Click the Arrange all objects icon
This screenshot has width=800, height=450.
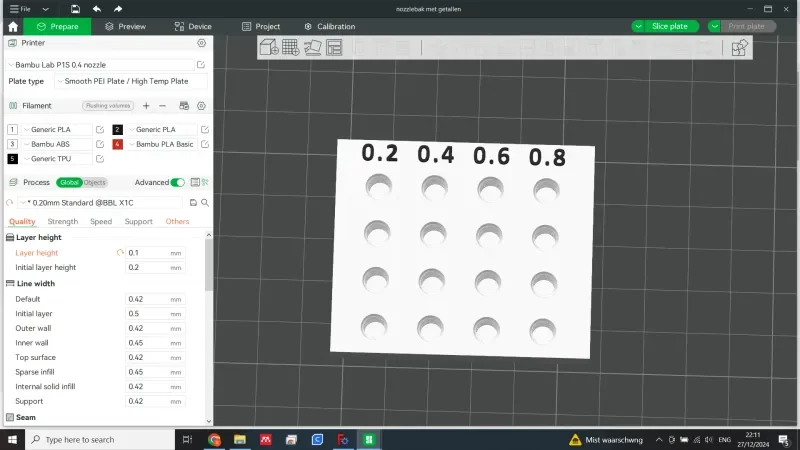click(x=334, y=47)
